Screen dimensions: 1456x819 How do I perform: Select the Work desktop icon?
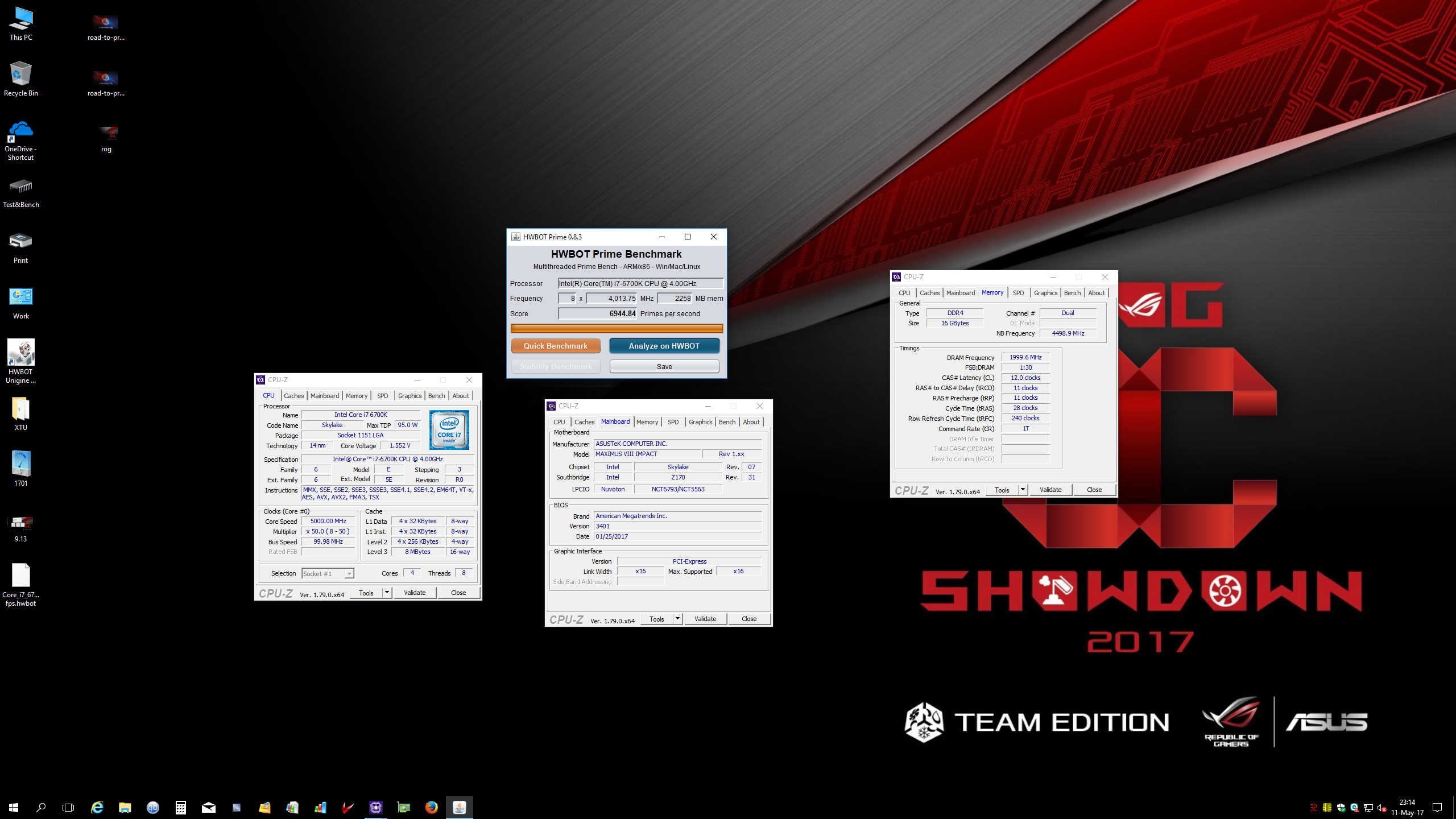point(21,303)
